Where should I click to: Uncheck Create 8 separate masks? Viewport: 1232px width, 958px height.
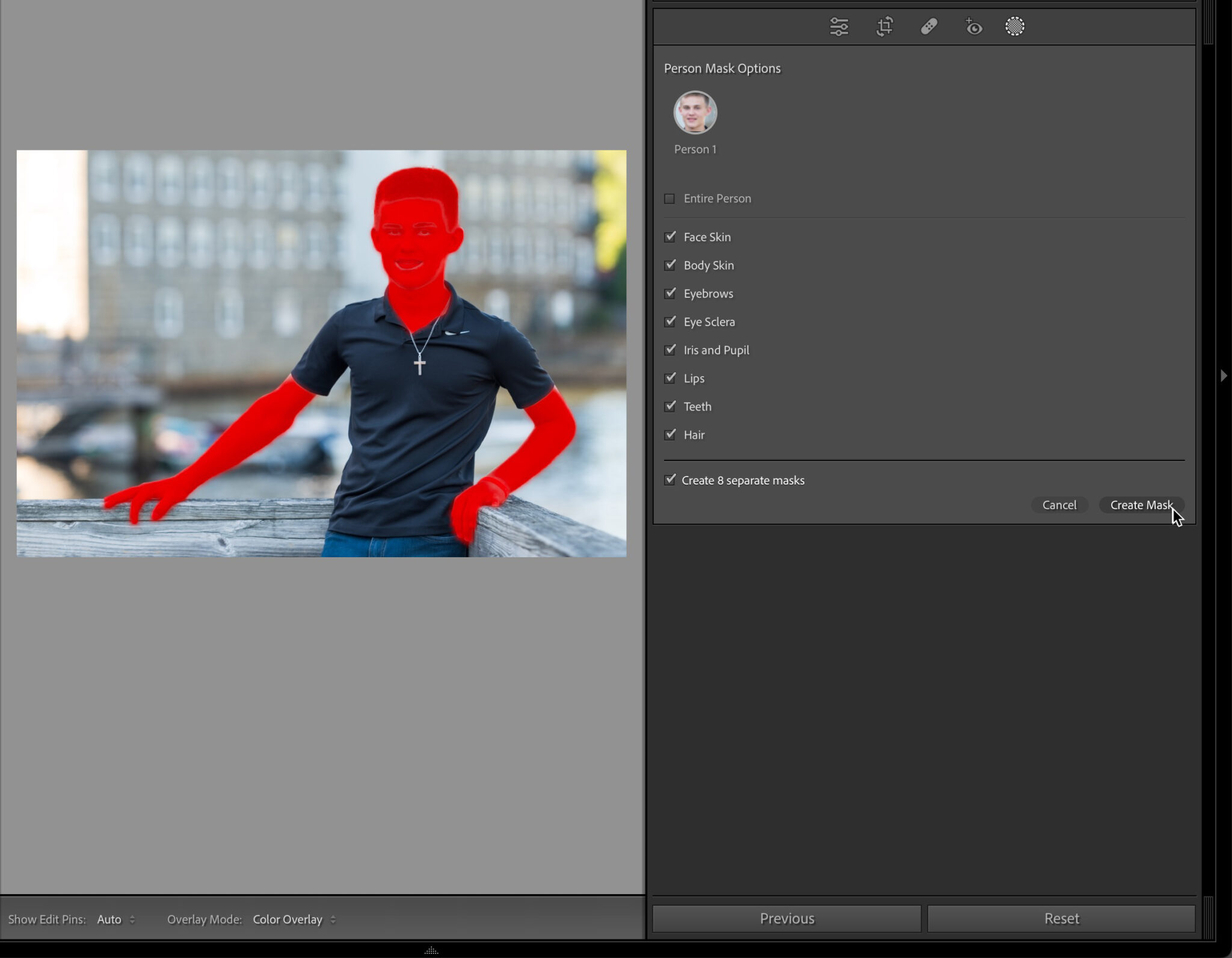pos(670,480)
